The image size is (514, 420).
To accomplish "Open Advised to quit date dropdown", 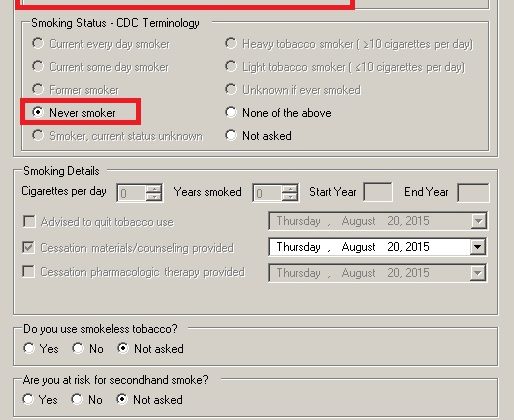I will coord(478,221).
